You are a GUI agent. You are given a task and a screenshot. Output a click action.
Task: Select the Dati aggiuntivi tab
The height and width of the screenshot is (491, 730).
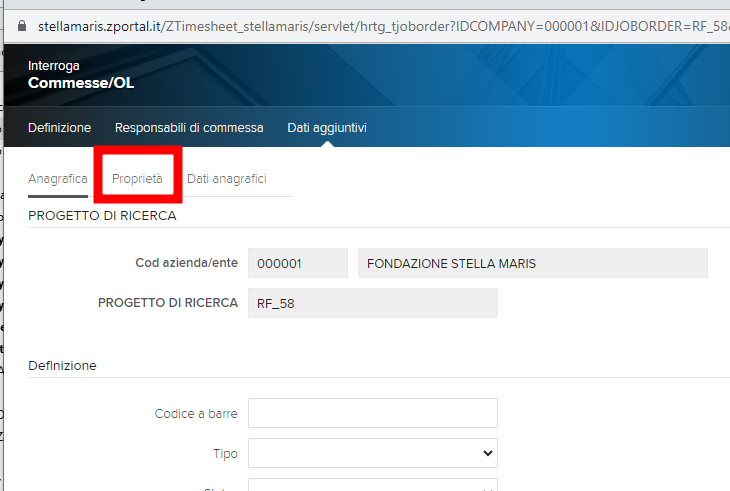click(327, 128)
